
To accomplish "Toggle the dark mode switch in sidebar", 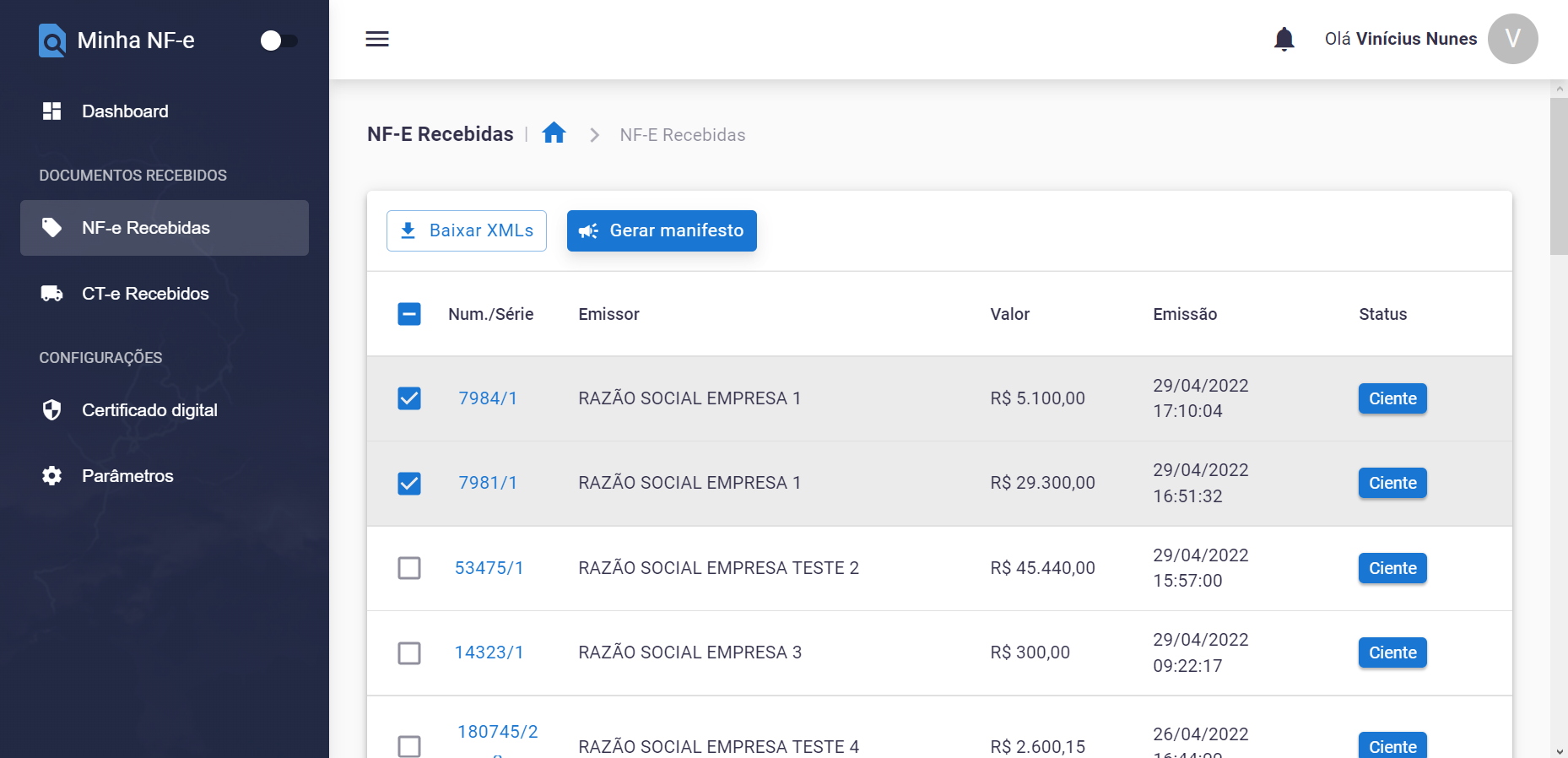I will (279, 41).
